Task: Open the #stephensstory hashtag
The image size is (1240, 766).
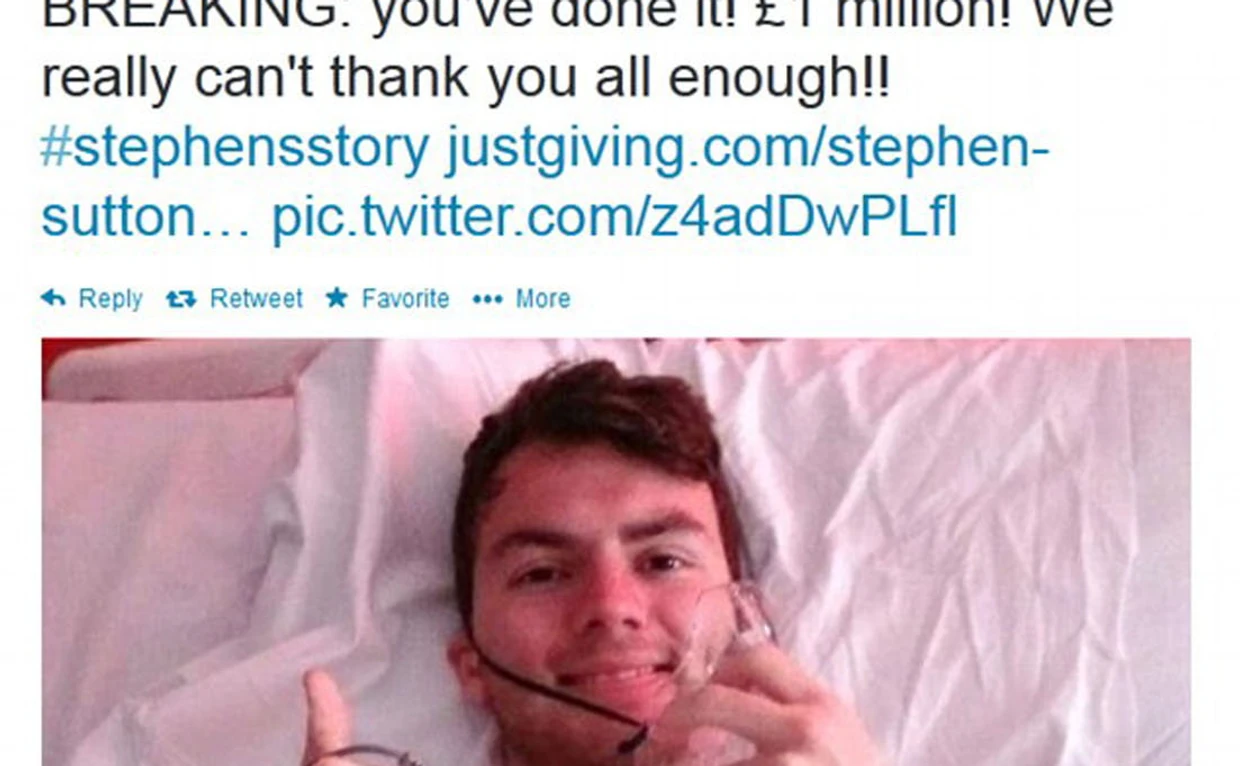Action: click(235, 148)
